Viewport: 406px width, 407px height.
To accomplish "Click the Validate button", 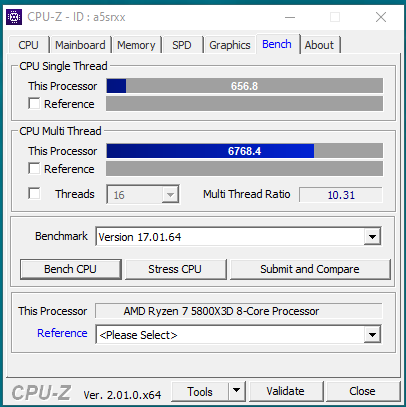I will [x=285, y=391].
